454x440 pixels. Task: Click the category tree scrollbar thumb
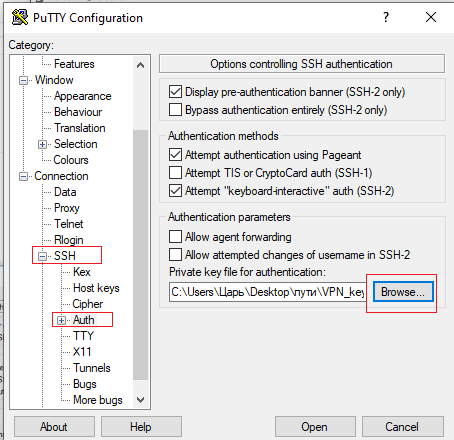tap(140, 255)
